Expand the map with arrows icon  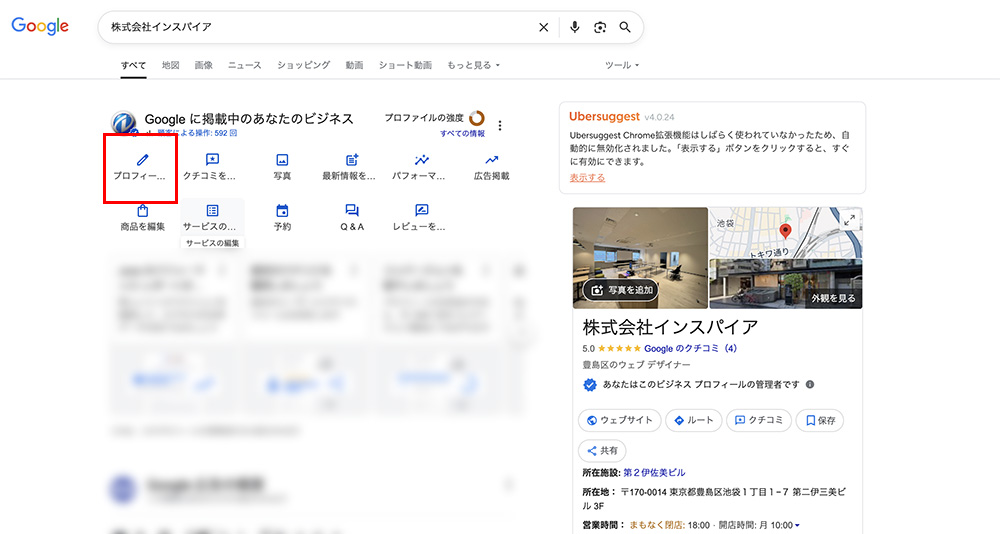point(849,220)
